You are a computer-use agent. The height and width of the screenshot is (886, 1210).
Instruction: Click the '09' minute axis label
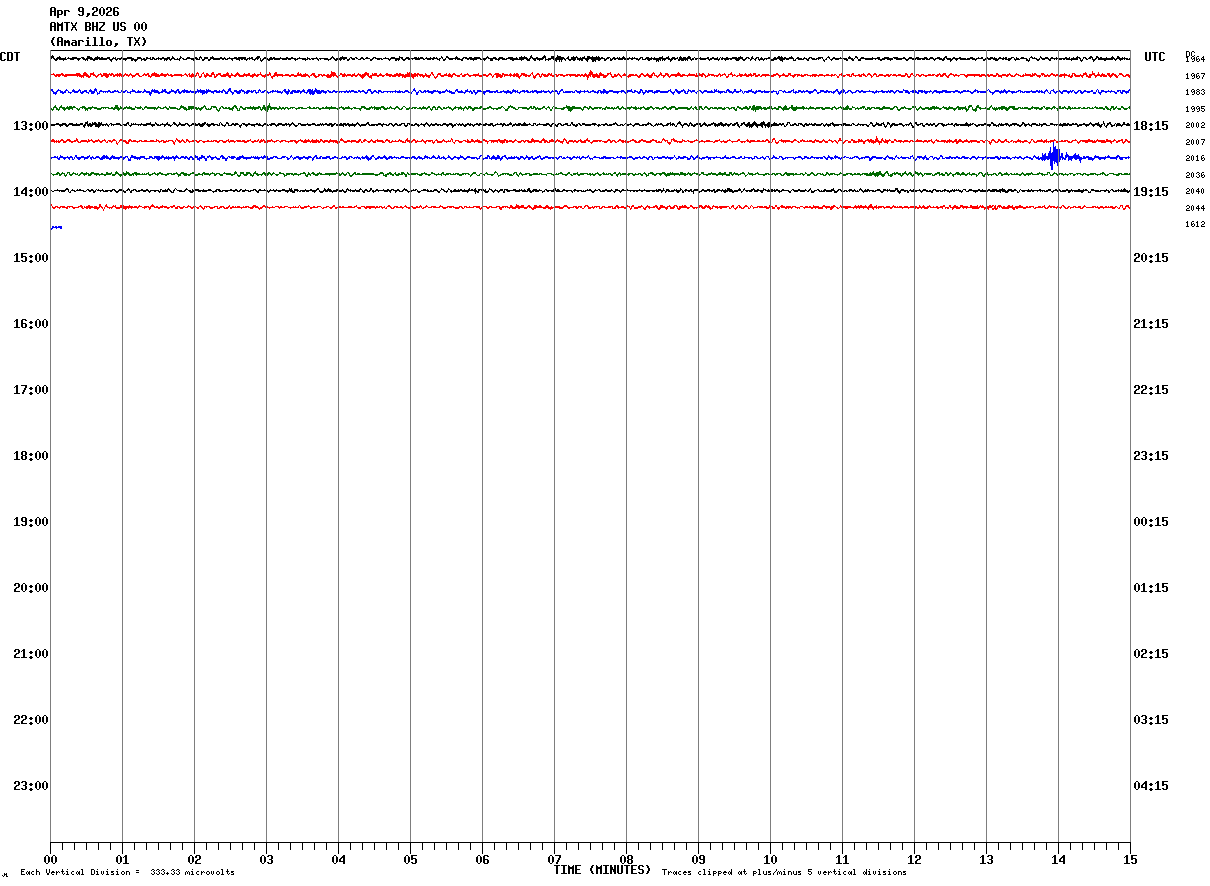(698, 860)
